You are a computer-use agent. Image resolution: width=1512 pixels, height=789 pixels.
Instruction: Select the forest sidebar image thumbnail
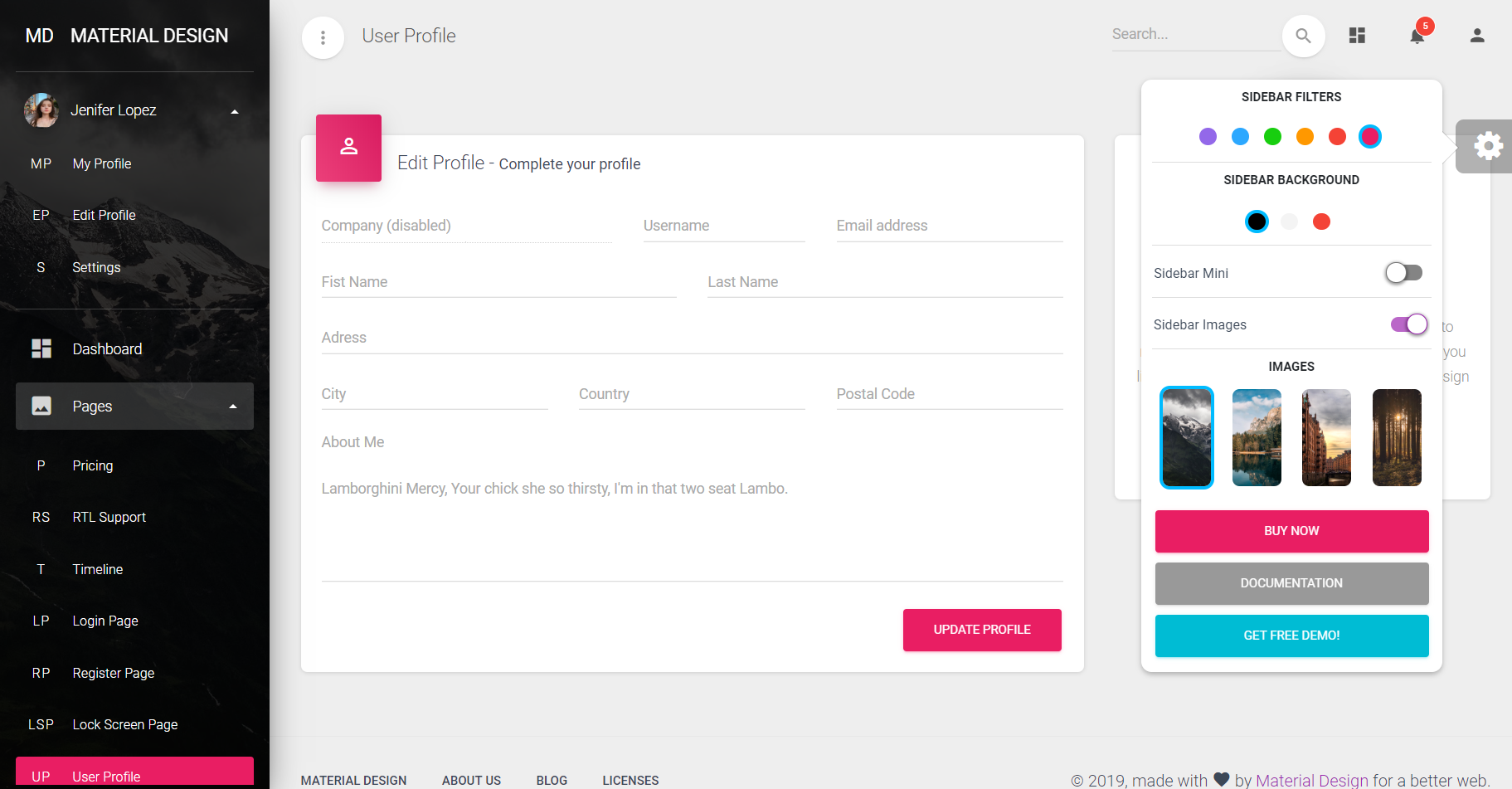pos(1397,437)
